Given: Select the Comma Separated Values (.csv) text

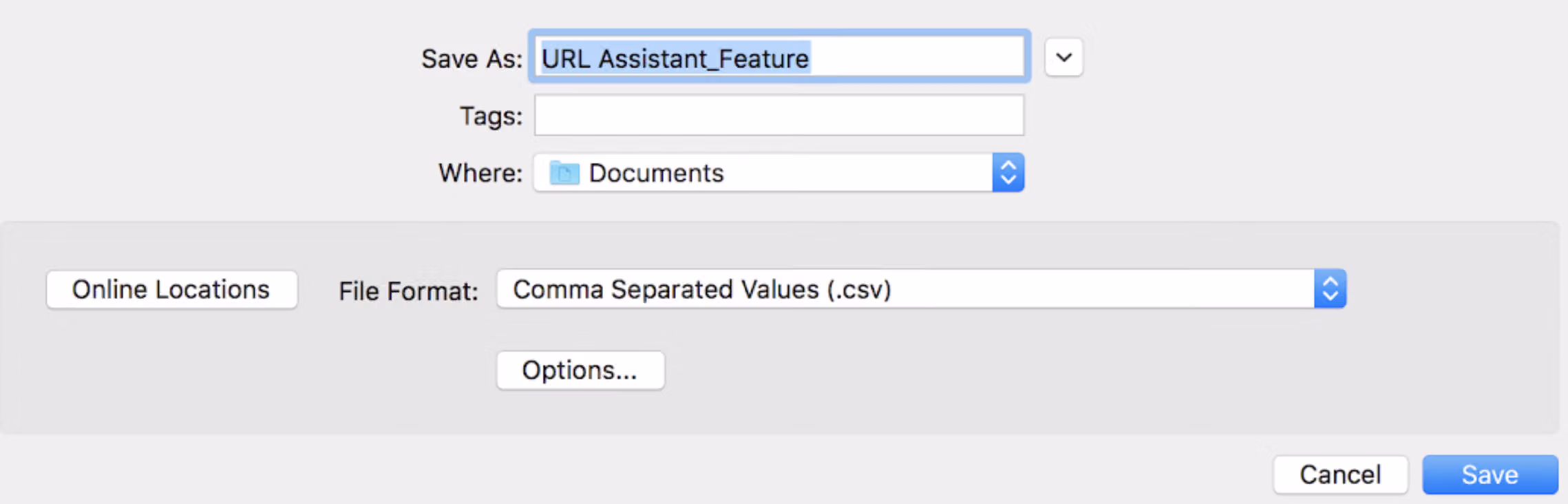Looking at the screenshot, I should (702, 289).
